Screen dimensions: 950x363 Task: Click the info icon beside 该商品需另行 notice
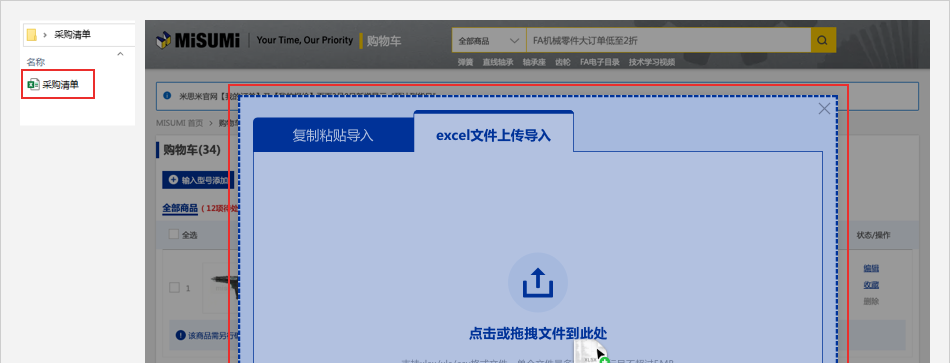[181, 335]
